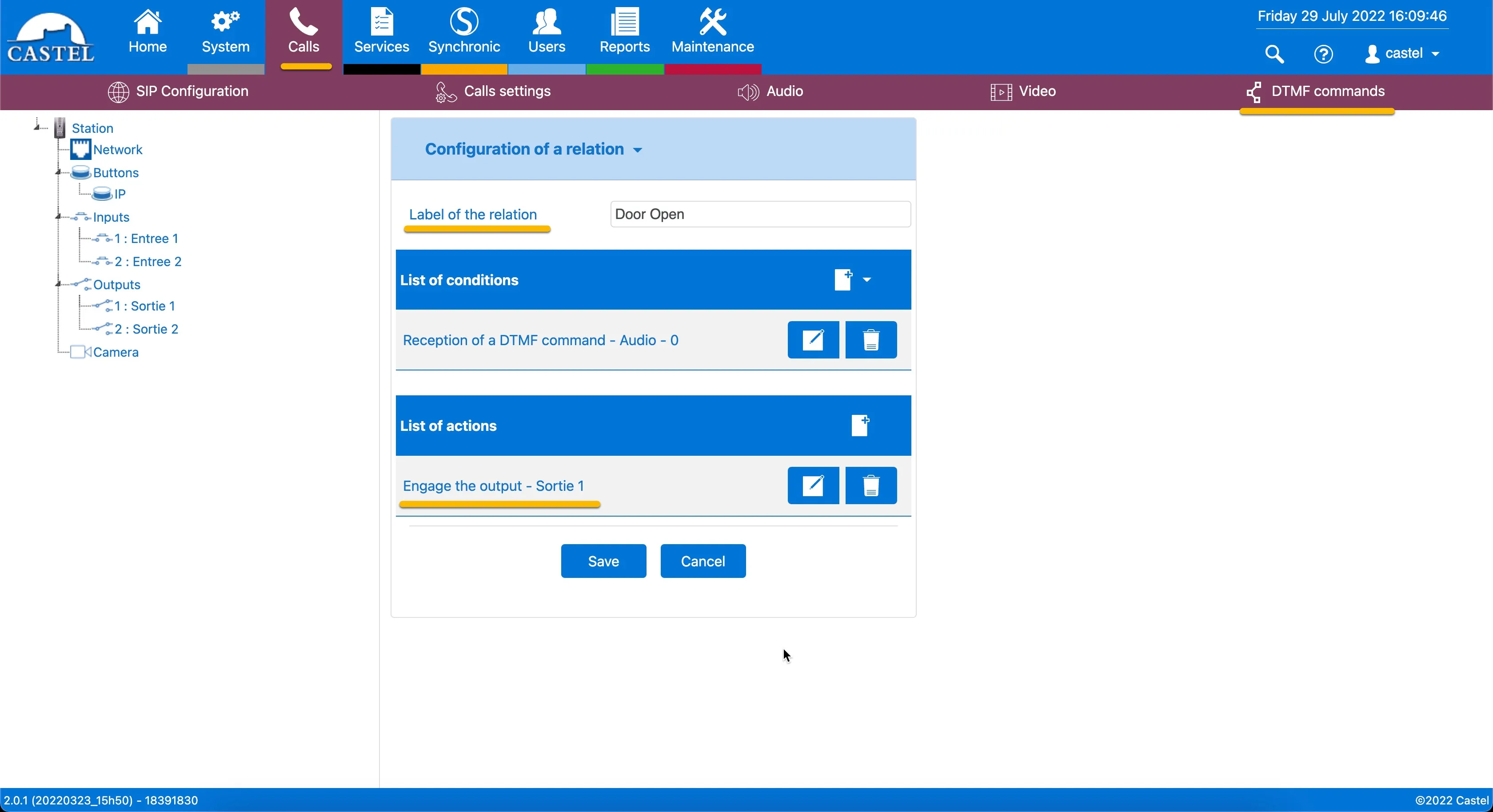Click the date and time display
The height and width of the screenshot is (812, 1493).
click(x=1352, y=16)
